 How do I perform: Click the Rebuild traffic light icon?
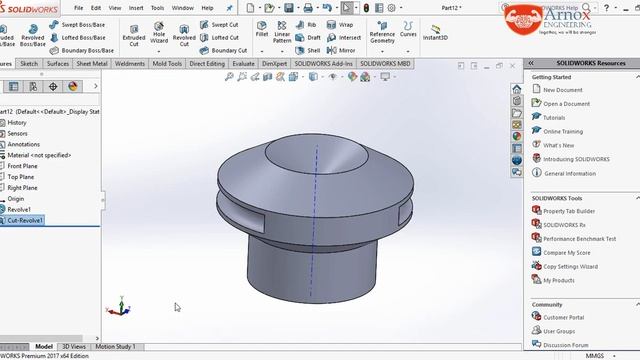[x=366, y=8]
